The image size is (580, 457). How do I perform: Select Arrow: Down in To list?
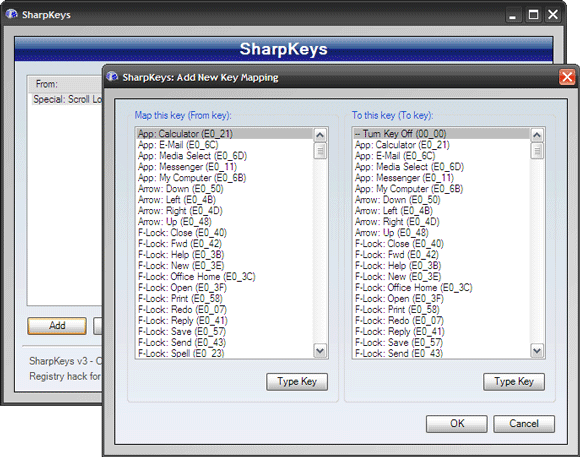click(x=442, y=199)
